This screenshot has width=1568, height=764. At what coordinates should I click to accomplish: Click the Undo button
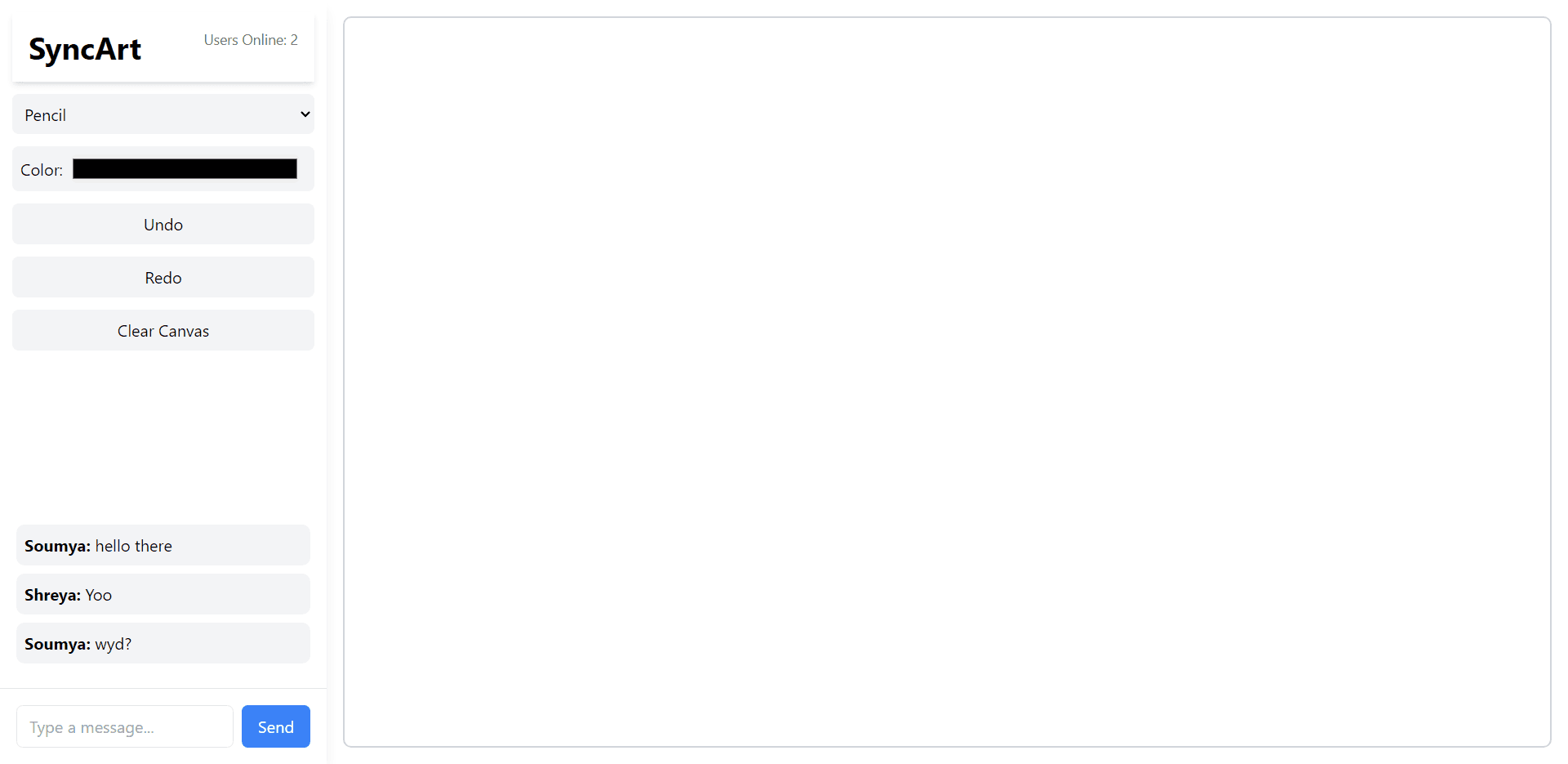coord(163,225)
